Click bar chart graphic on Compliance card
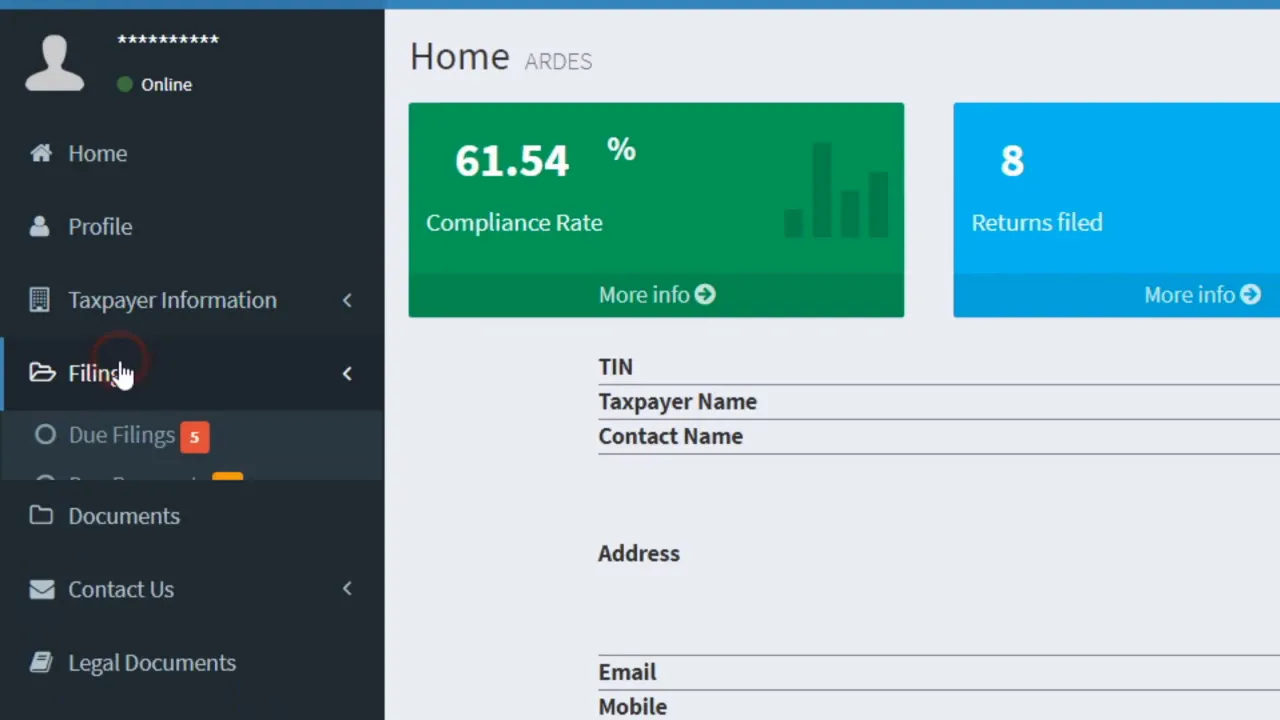The width and height of the screenshot is (1280, 720). click(x=836, y=190)
